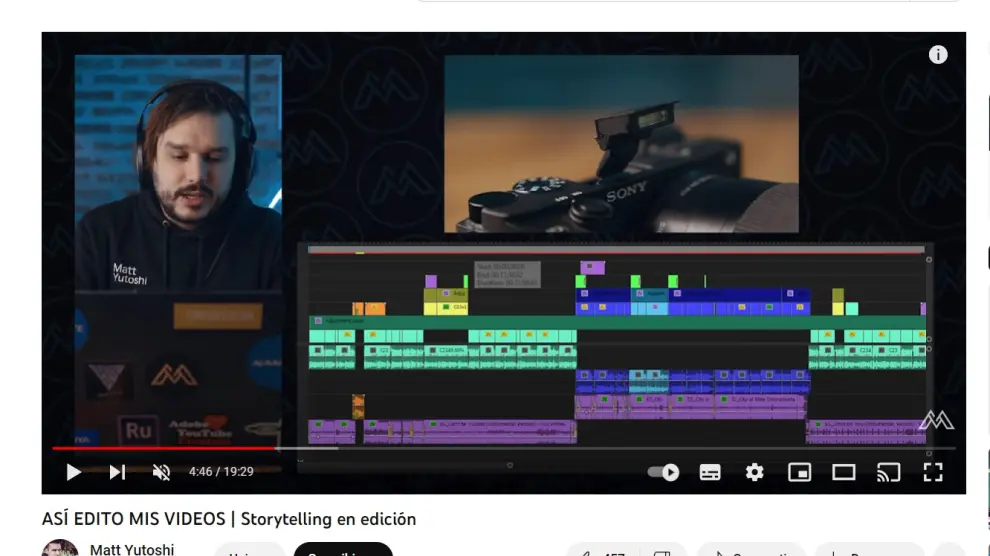990x556 pixels.
Task: Toggle the autoplay switch
Action: click(x=663, y=472)
